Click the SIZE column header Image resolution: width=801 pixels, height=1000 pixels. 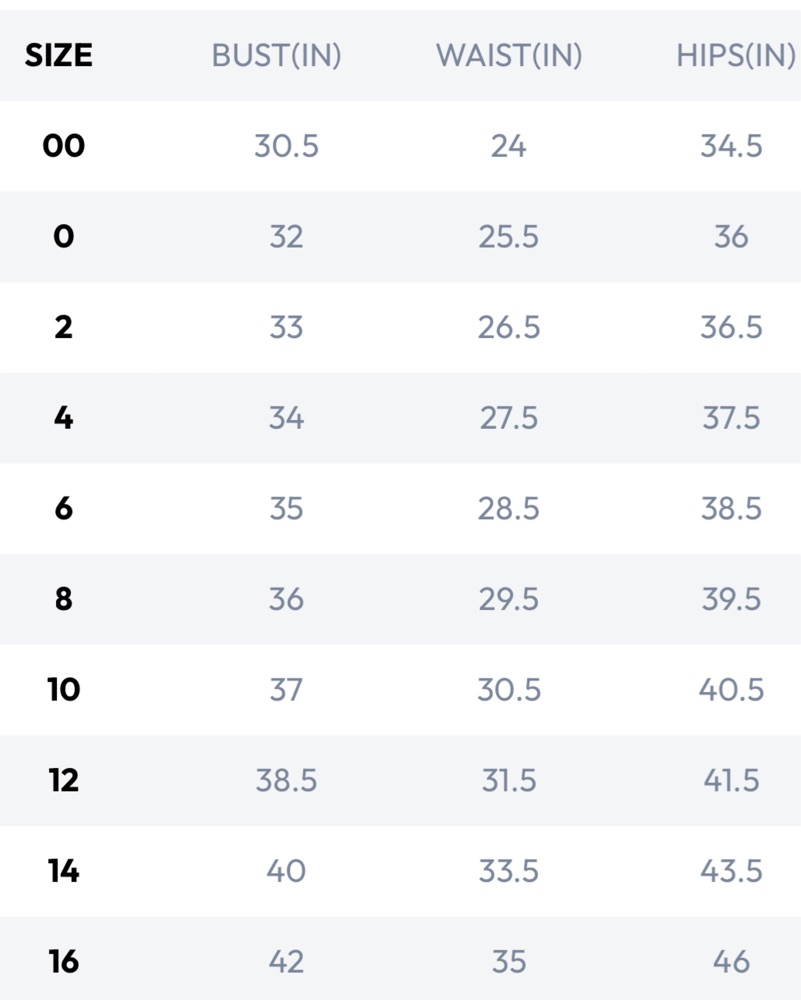[59, 55]
